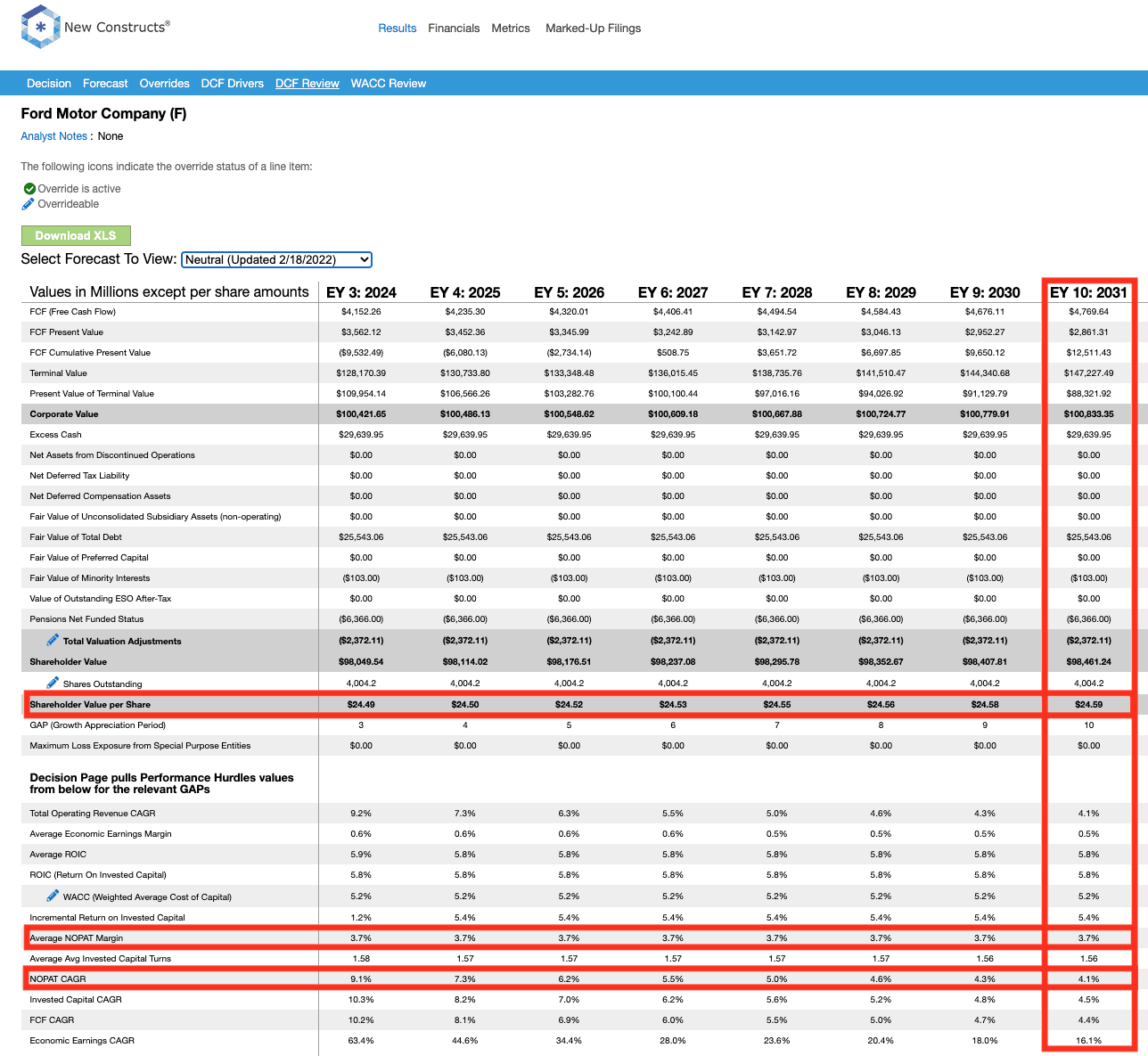Click the New Constructs hexagon logo
Viewport: 1148px width, 1056px height.
40,27
